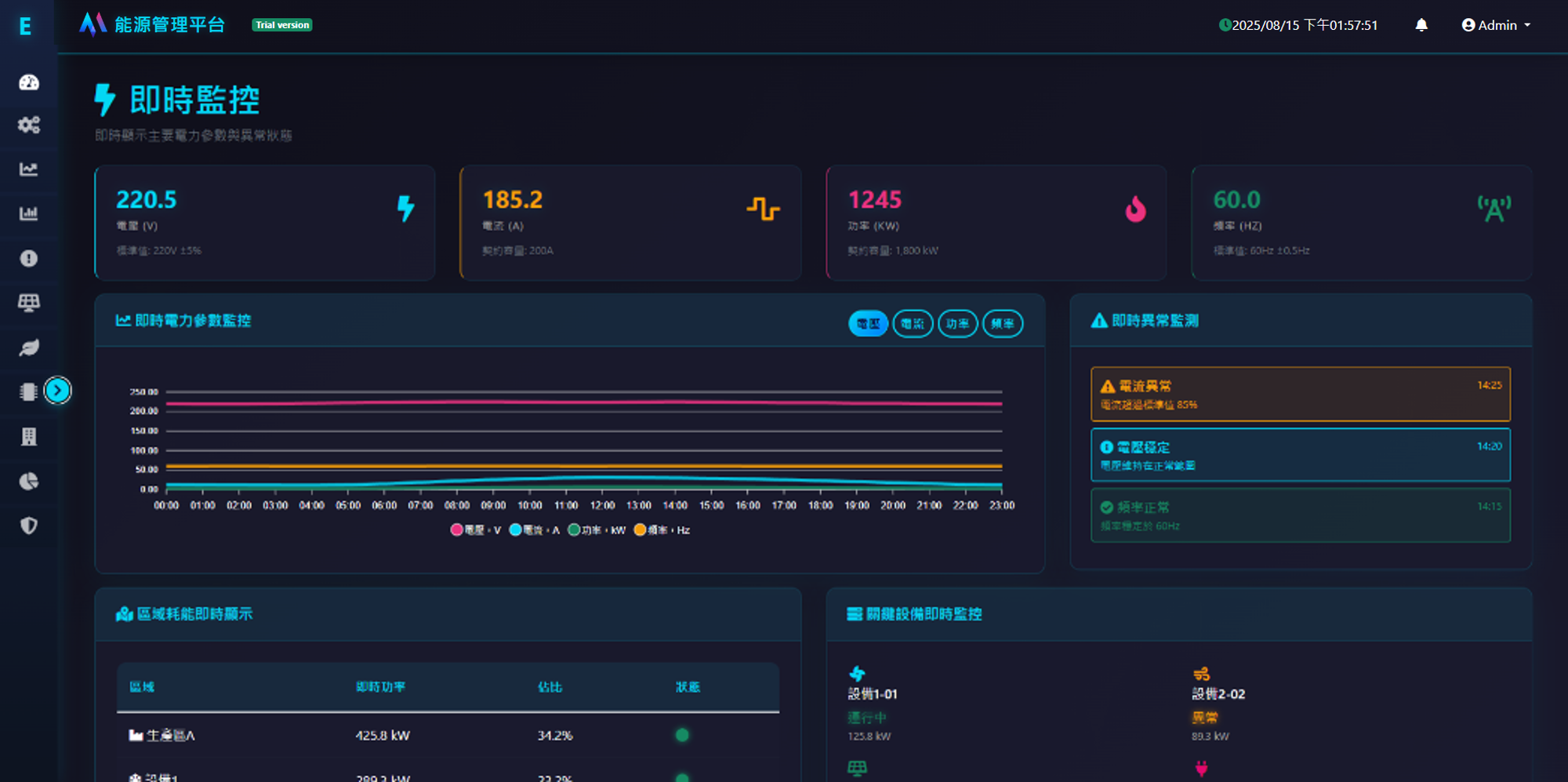Screen dimensions: 1568x782
Task: Select the 電流 chart toggle
Action: click(913, 323)
